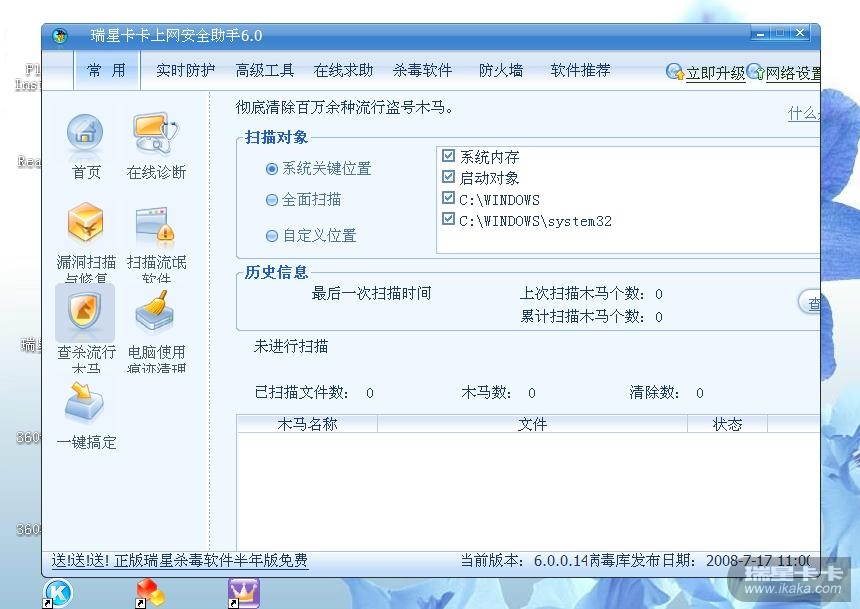Click the 一键搞定 one-click fix icon
Viewport: 860px width, 609px height.
84,403
